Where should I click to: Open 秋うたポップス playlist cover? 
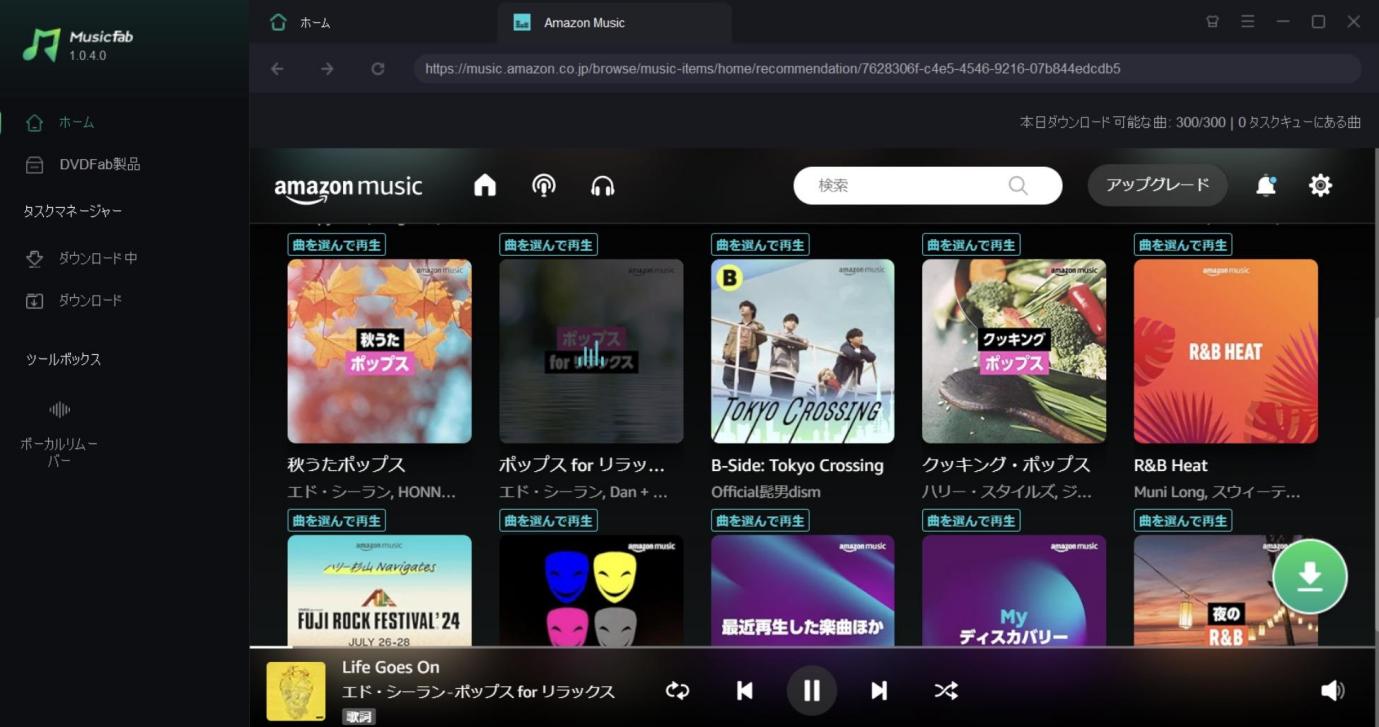coord(379,351)
